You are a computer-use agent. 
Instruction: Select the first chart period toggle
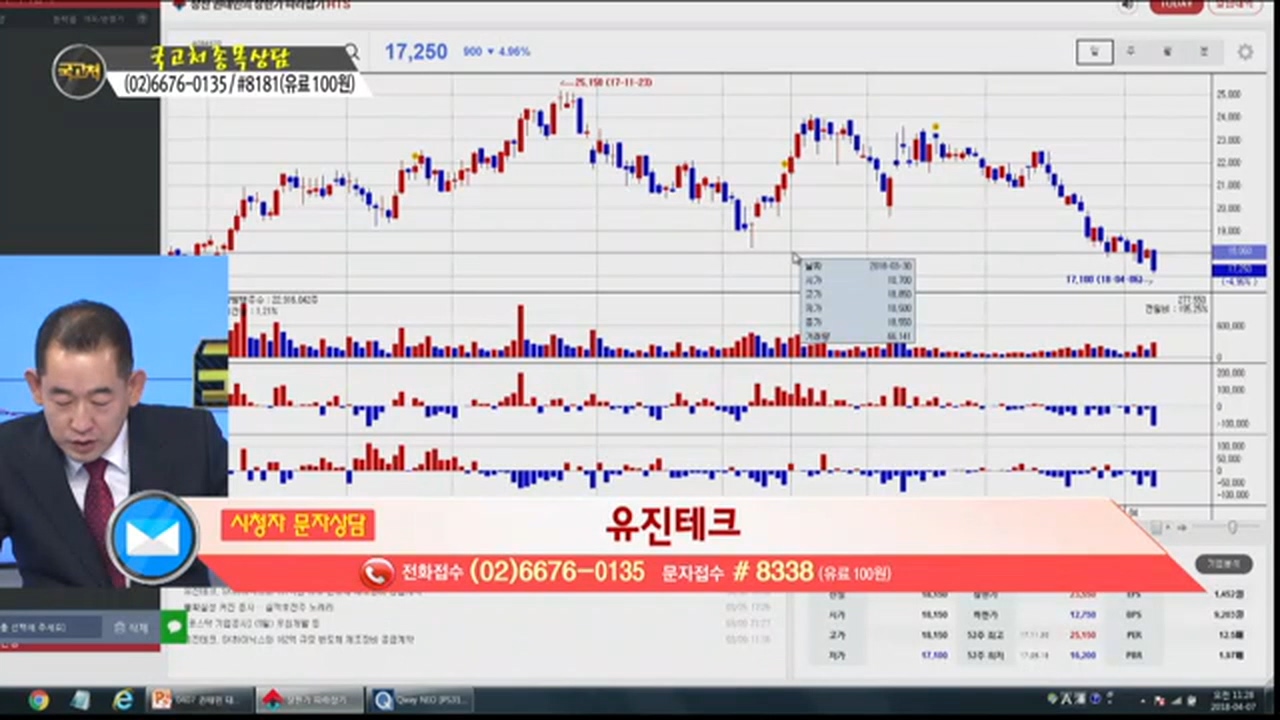(x=1094, y=52)
